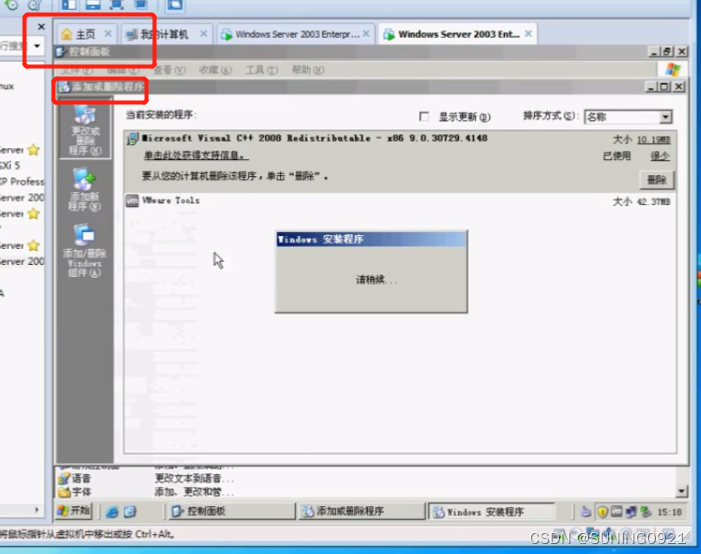The height and width of the screenshot is (554, 701).
Task: Click the VMware Tools tray icon
Action: pos(617,511)
